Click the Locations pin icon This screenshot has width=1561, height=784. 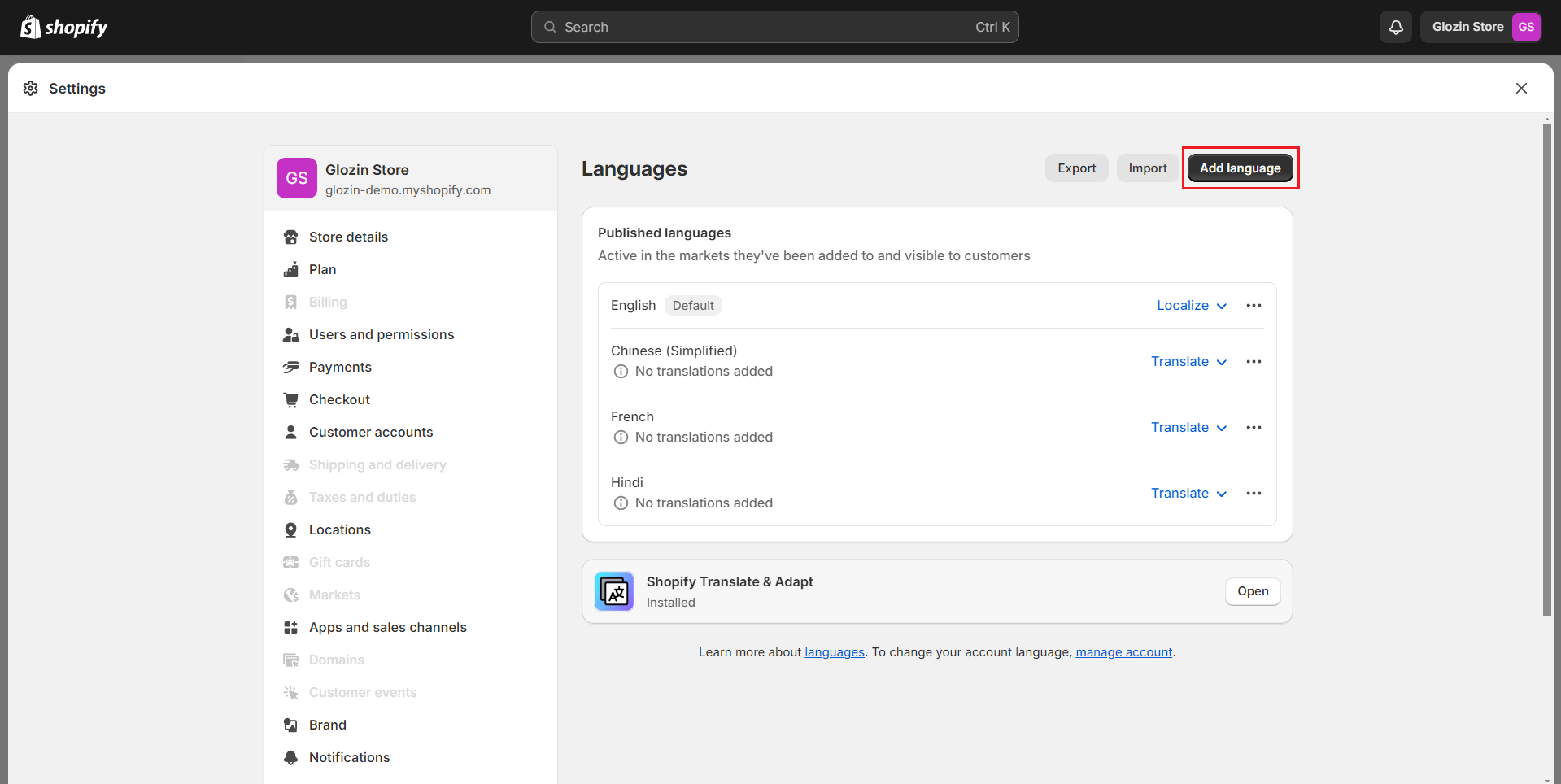[290, 530]
